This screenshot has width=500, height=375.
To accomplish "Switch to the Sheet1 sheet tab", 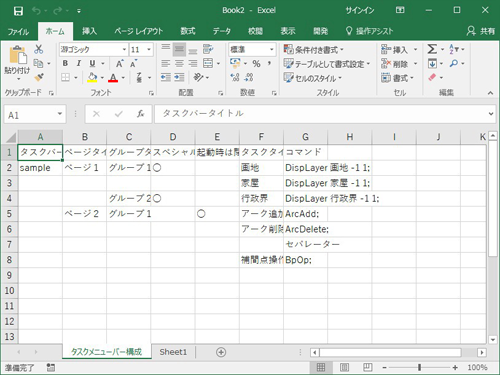I will click(173, 352).
